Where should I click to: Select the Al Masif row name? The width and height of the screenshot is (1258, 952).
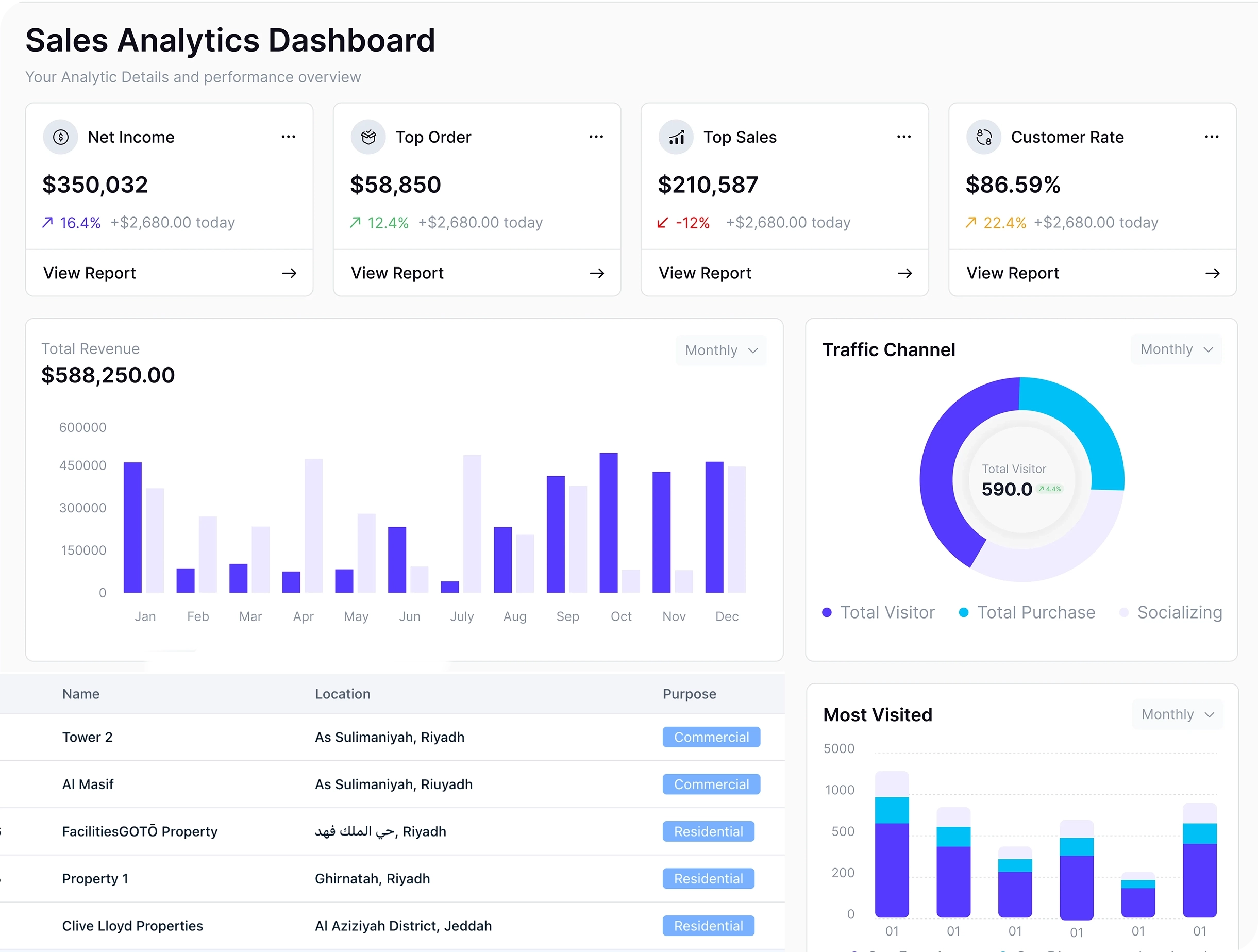88,784
